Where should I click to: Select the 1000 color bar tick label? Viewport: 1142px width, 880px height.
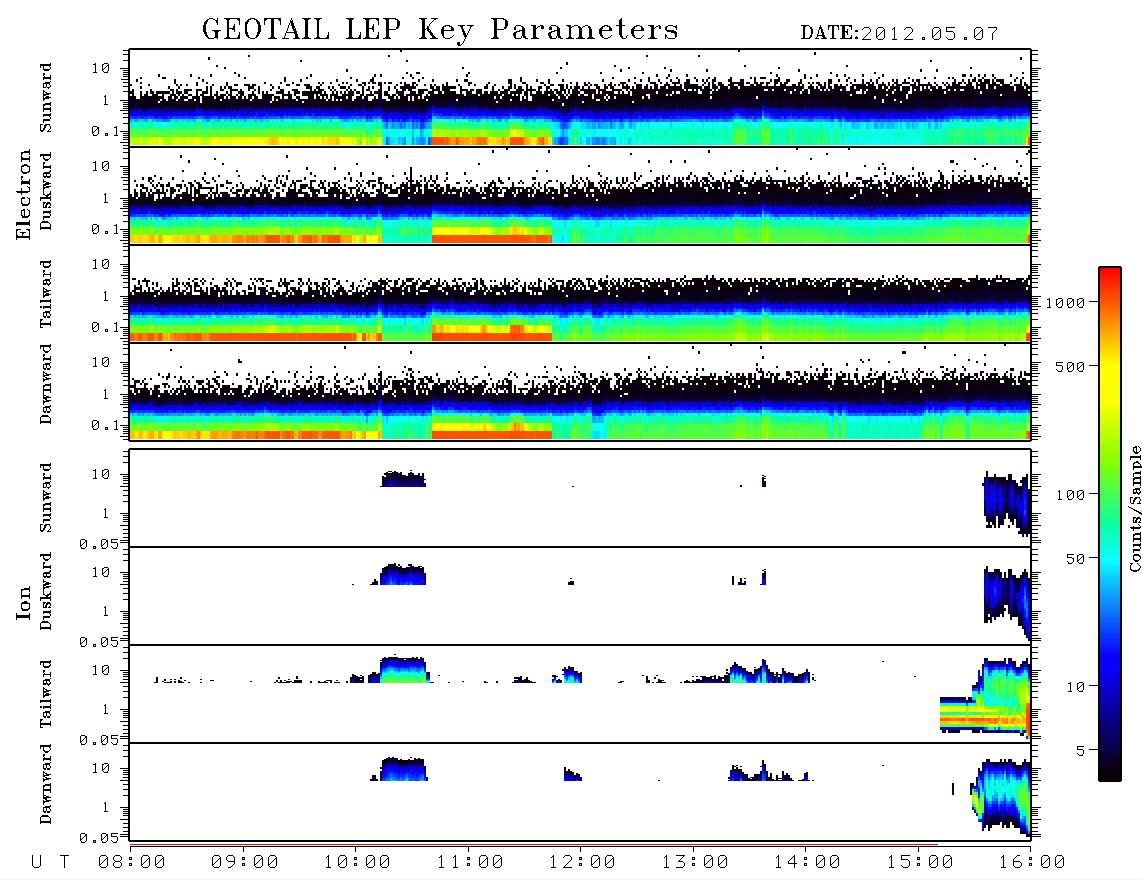[1065, 302]
